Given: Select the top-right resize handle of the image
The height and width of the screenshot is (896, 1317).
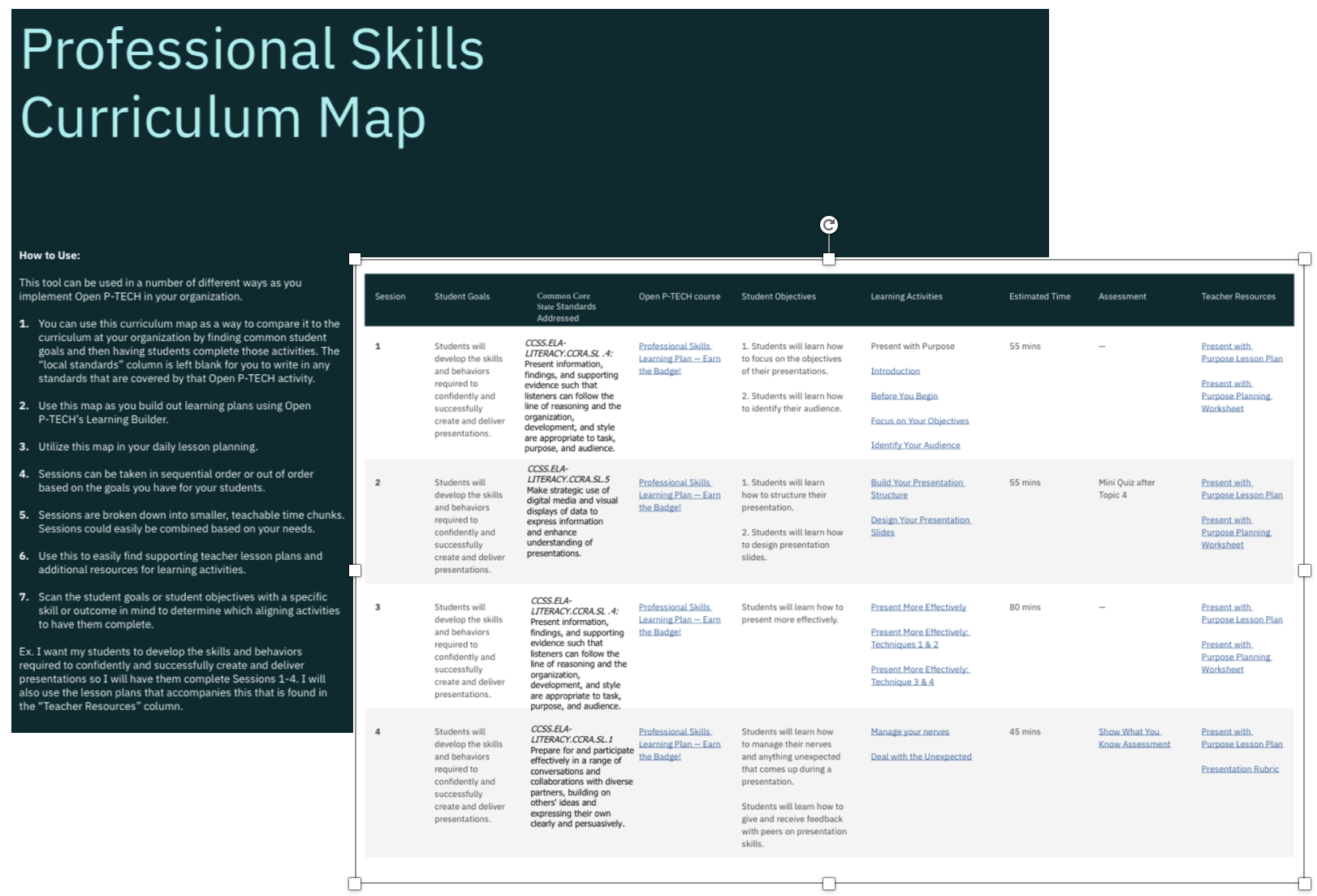Looking at the screenshot, I should (x=1304, y=259).
